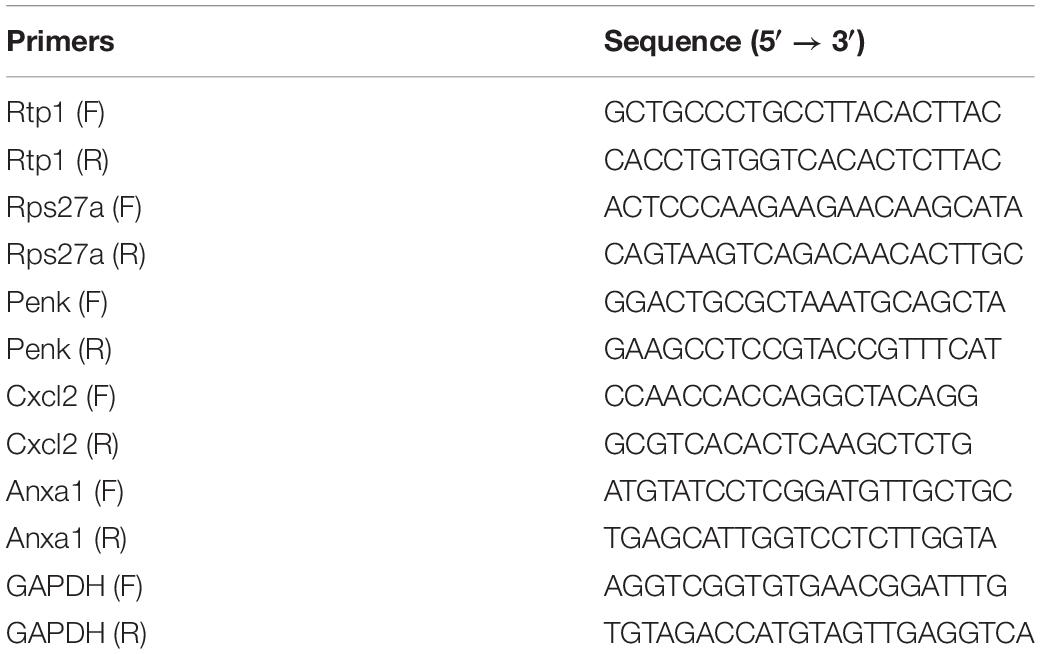Select sequence GGACTGCGCTAAATGCAGCTA

click(x=805, y=302)
